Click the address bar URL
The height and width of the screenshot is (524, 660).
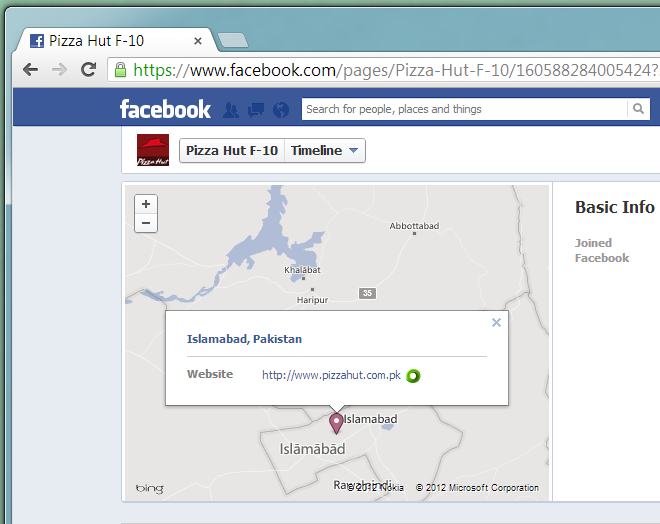point(395,70)
